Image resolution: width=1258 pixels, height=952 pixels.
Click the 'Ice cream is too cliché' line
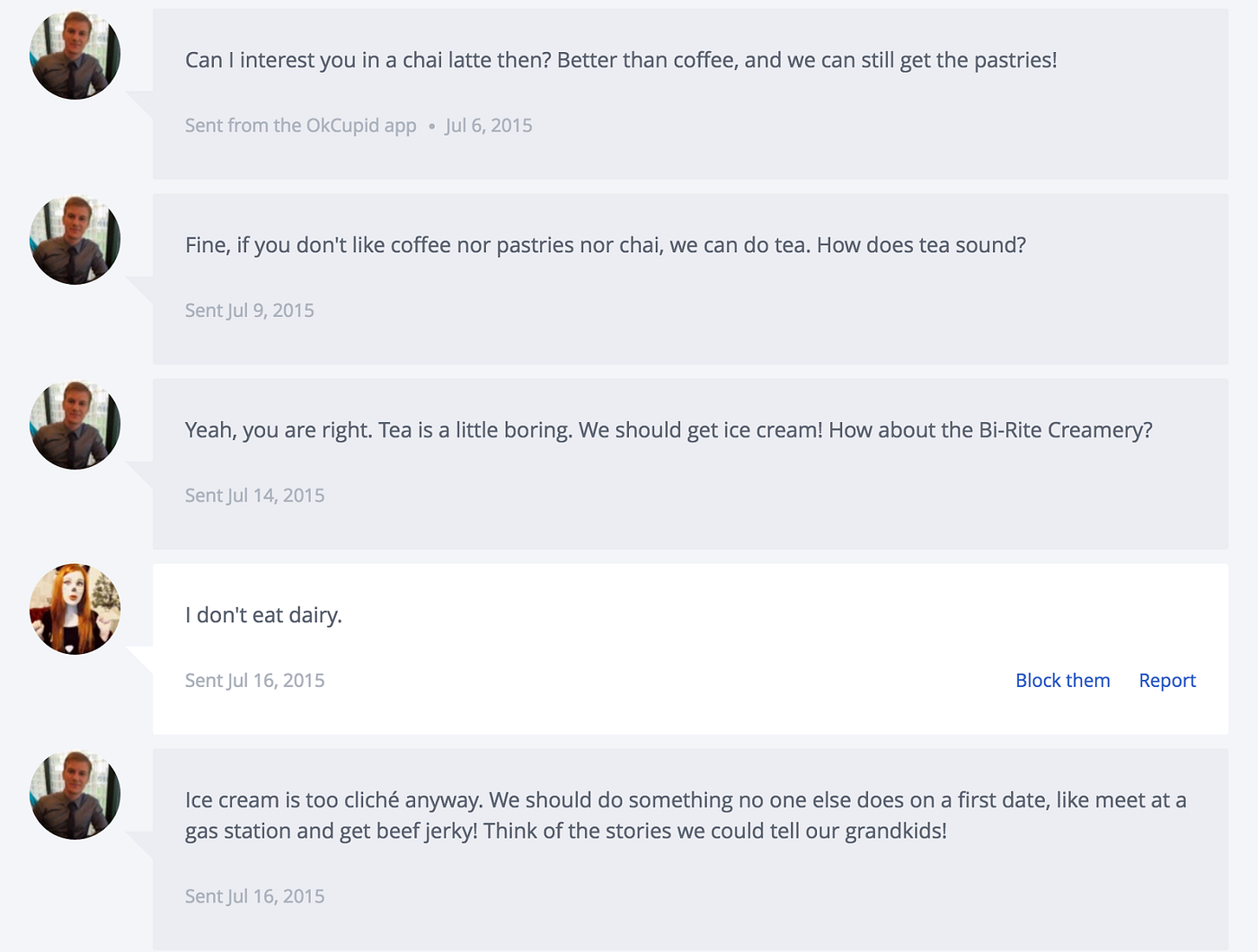click(x=685, y=800)
